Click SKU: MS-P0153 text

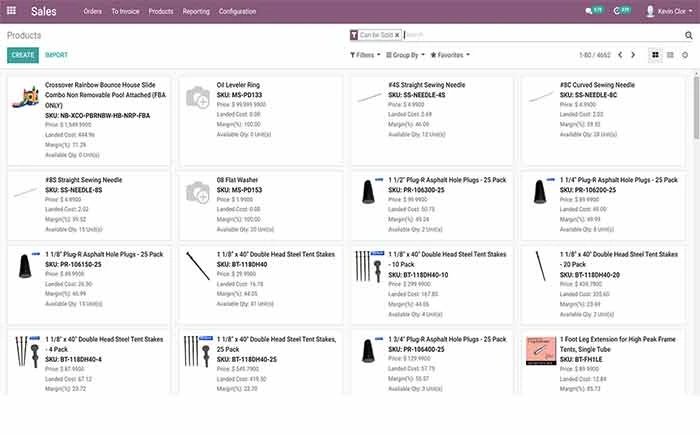pyautogui.click(x=239, y=190)
